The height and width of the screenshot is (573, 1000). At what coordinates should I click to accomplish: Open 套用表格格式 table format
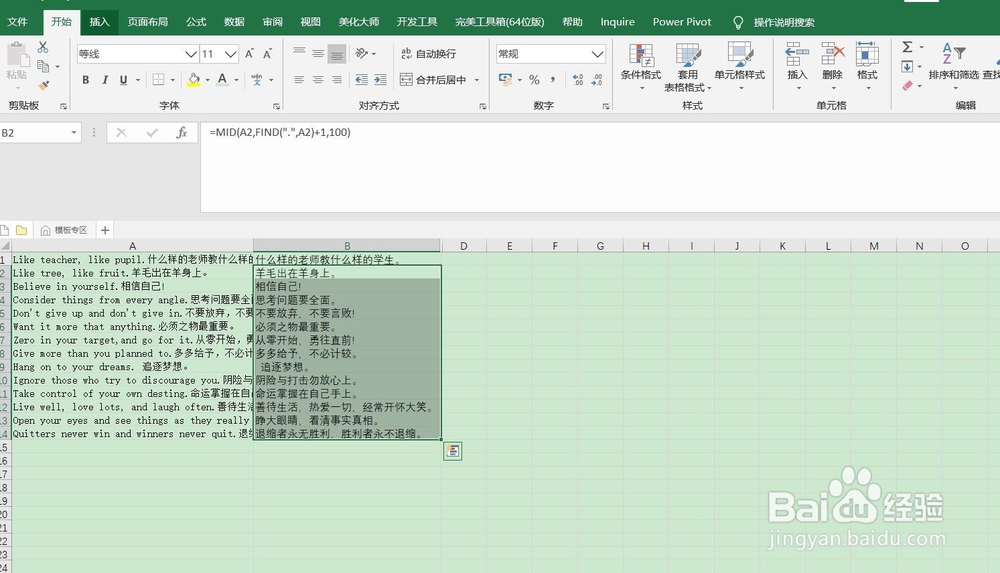(688, 66)
